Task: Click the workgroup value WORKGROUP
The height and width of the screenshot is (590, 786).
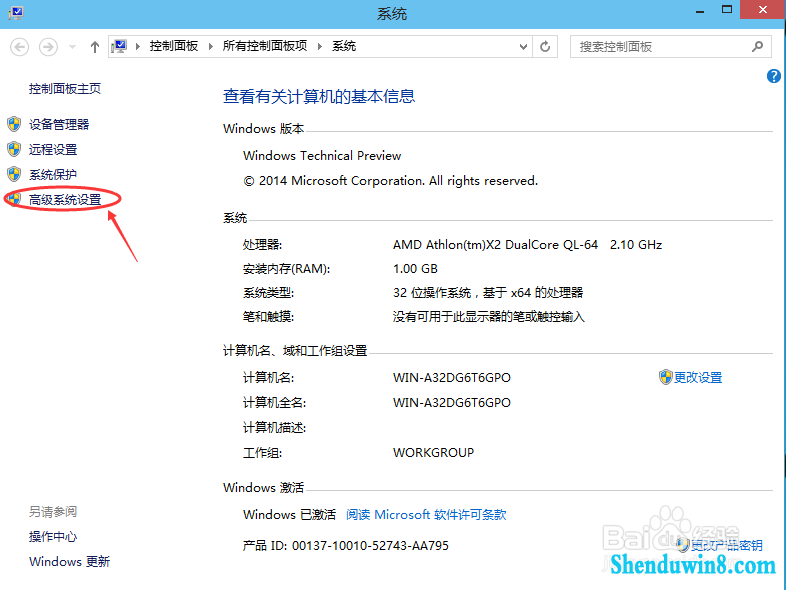Action: point(433,453)
